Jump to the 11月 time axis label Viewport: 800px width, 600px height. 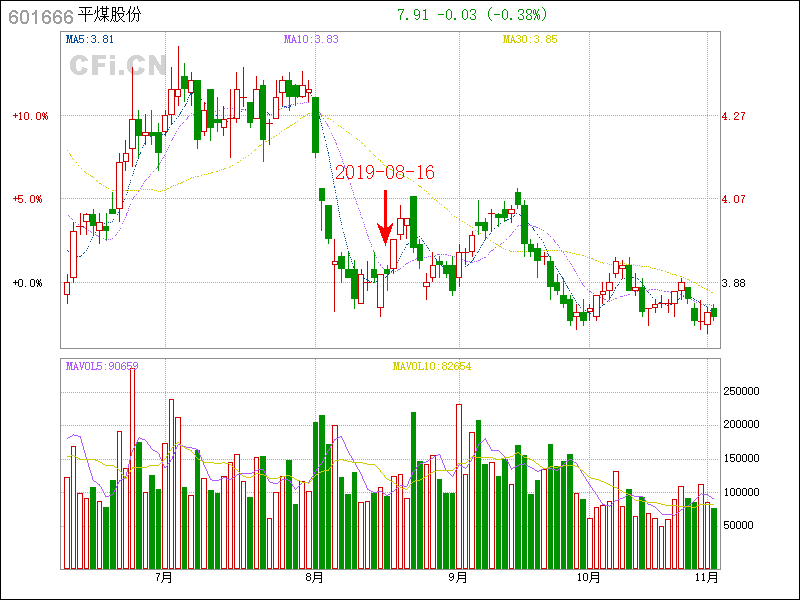706,577
